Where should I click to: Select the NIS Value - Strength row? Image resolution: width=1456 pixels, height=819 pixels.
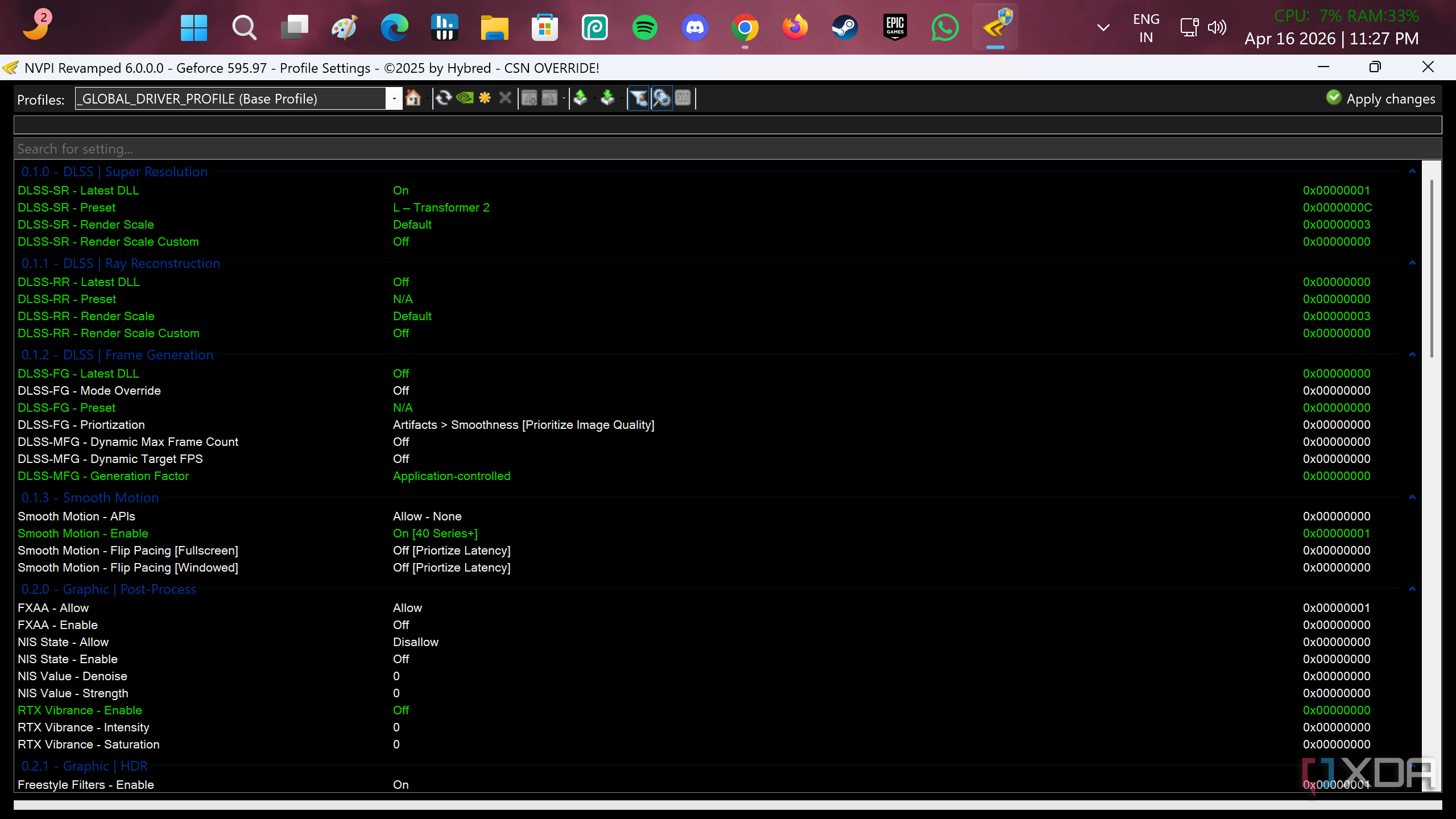[x=717, y=693]
